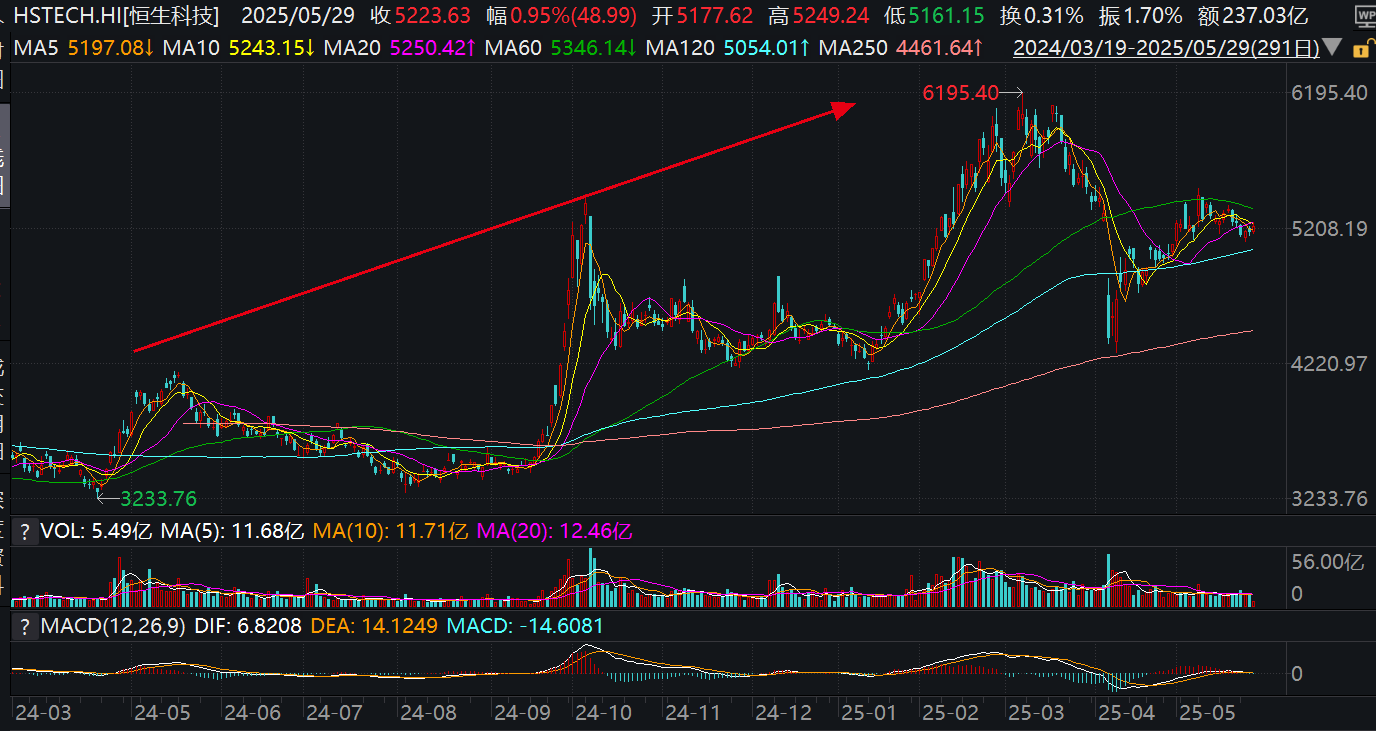
Task: Click the WPS monitor icon at top right
Action: point(1365,16)
